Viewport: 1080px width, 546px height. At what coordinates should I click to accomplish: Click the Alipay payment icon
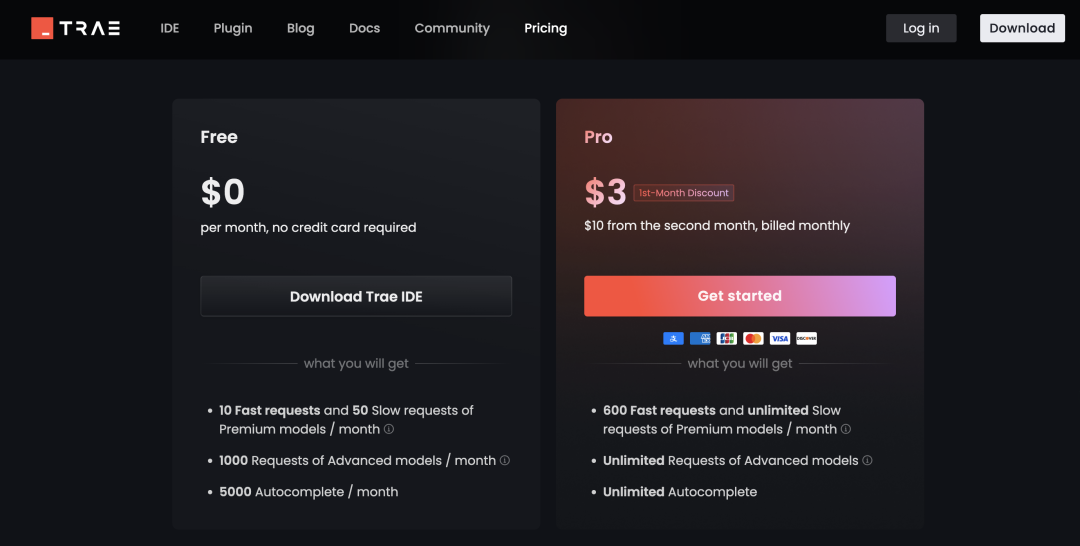tap(673, 338)
